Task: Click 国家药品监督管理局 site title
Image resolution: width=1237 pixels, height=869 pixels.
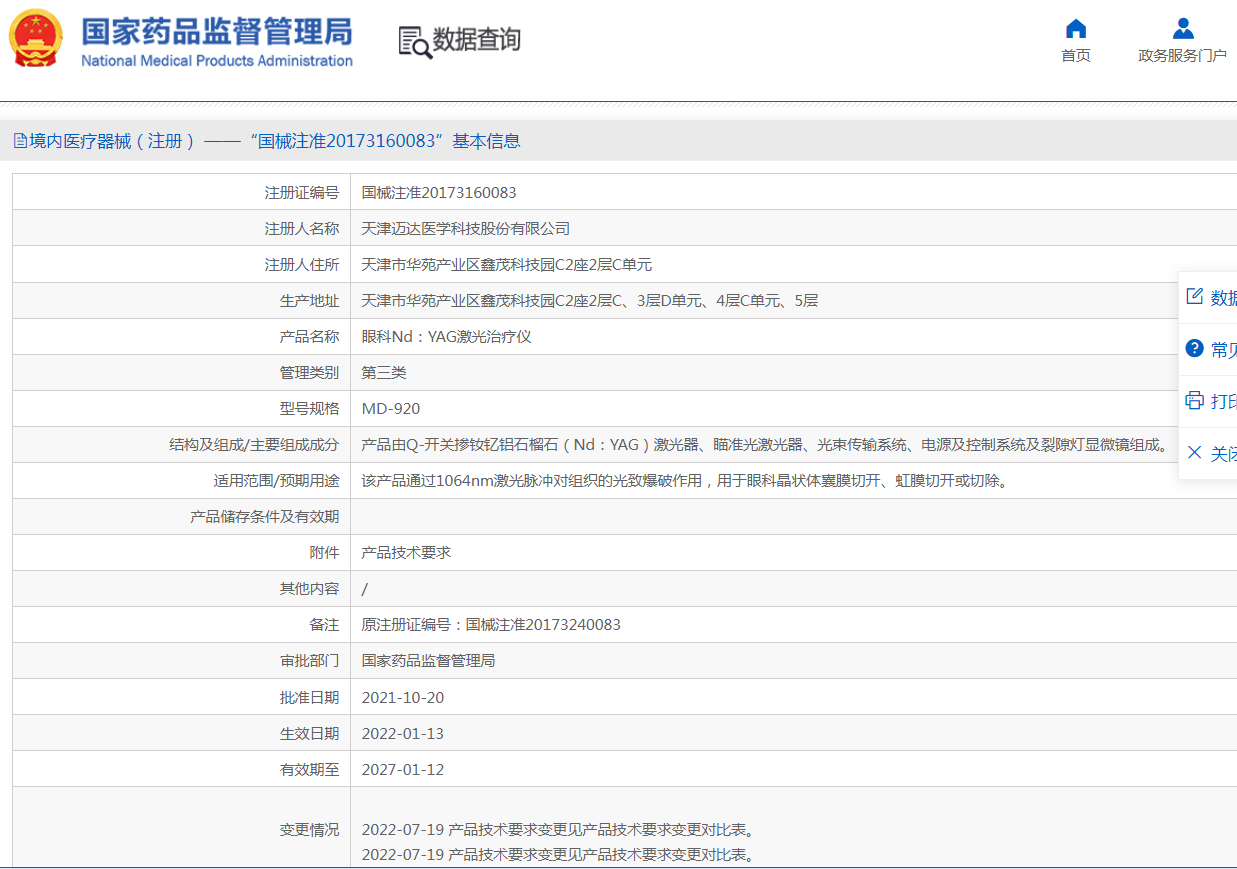Action: (216, 31)
